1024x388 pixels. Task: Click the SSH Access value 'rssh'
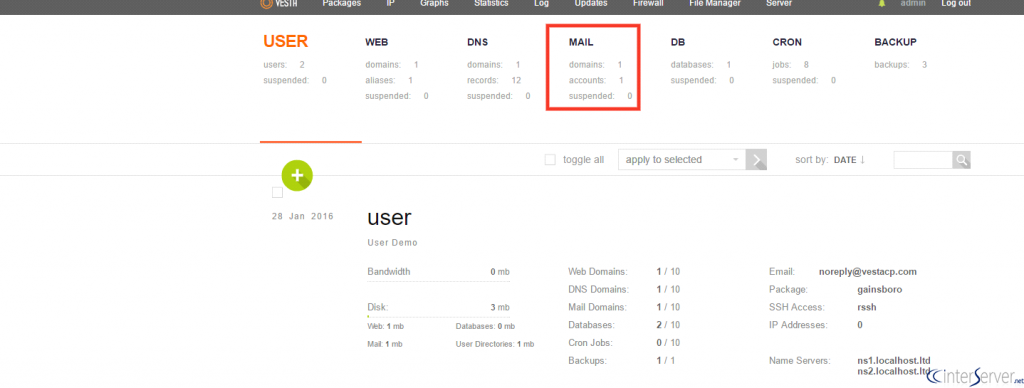tap(867, 307)
